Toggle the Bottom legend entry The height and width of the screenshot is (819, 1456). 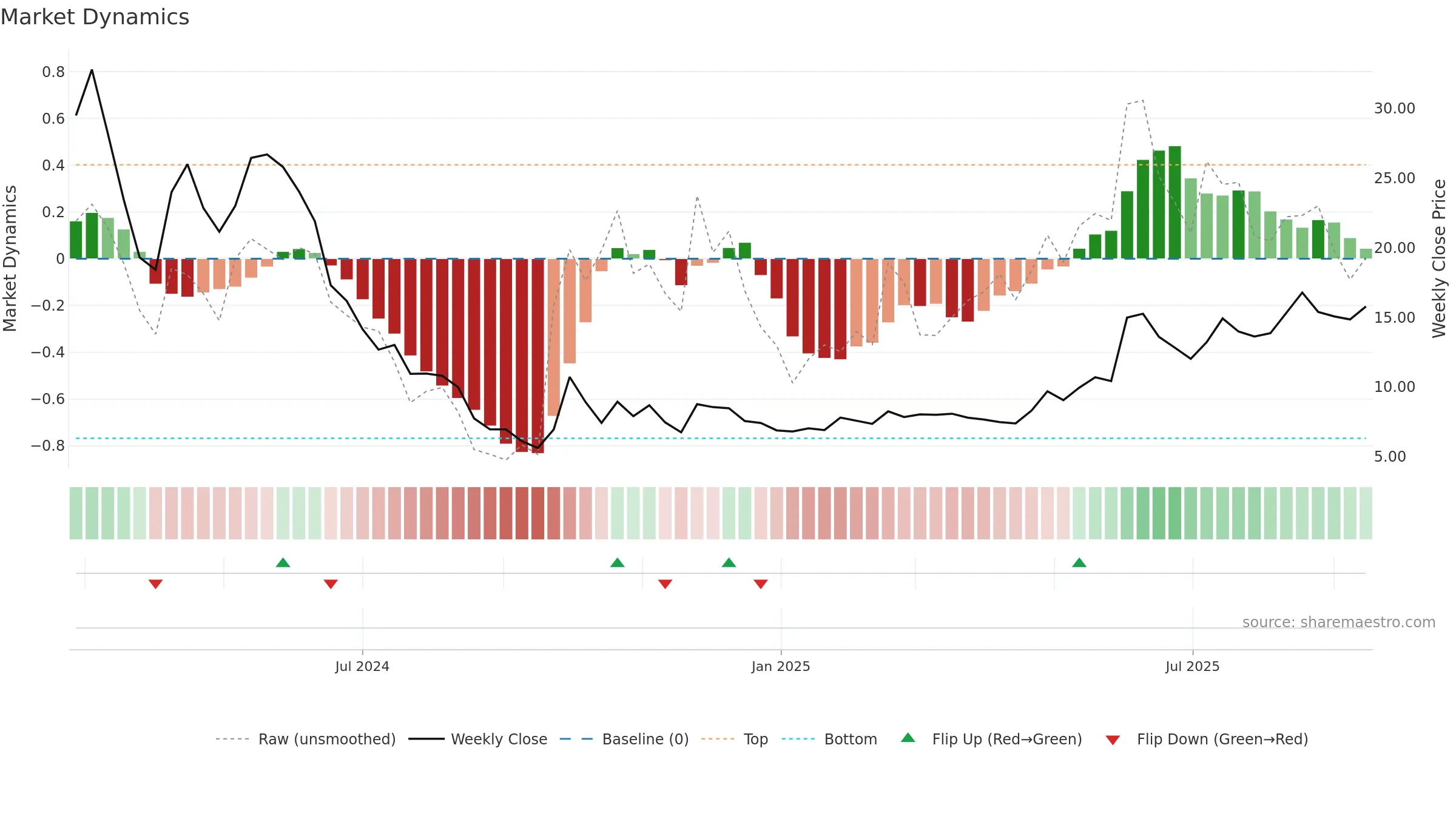pos(829,739)
